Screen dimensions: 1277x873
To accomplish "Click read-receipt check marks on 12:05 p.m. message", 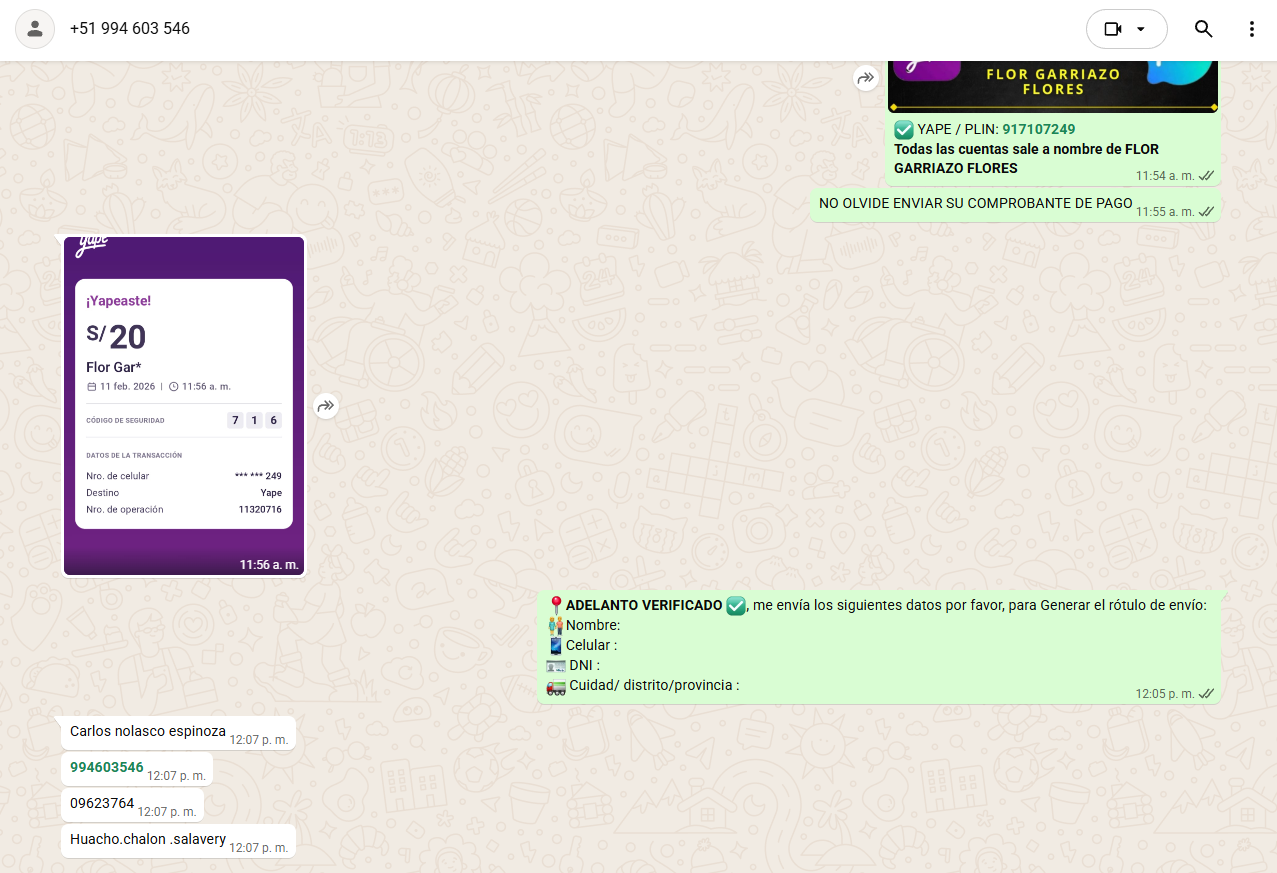I will click(x=1207, y=693).
